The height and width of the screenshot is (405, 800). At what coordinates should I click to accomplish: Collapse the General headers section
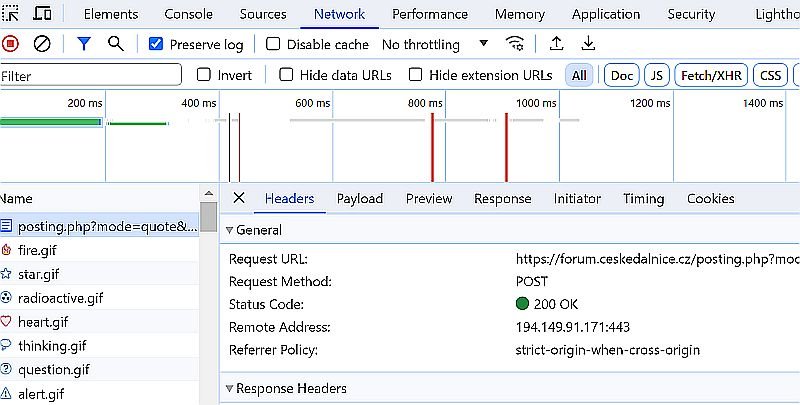coord(228,230)
